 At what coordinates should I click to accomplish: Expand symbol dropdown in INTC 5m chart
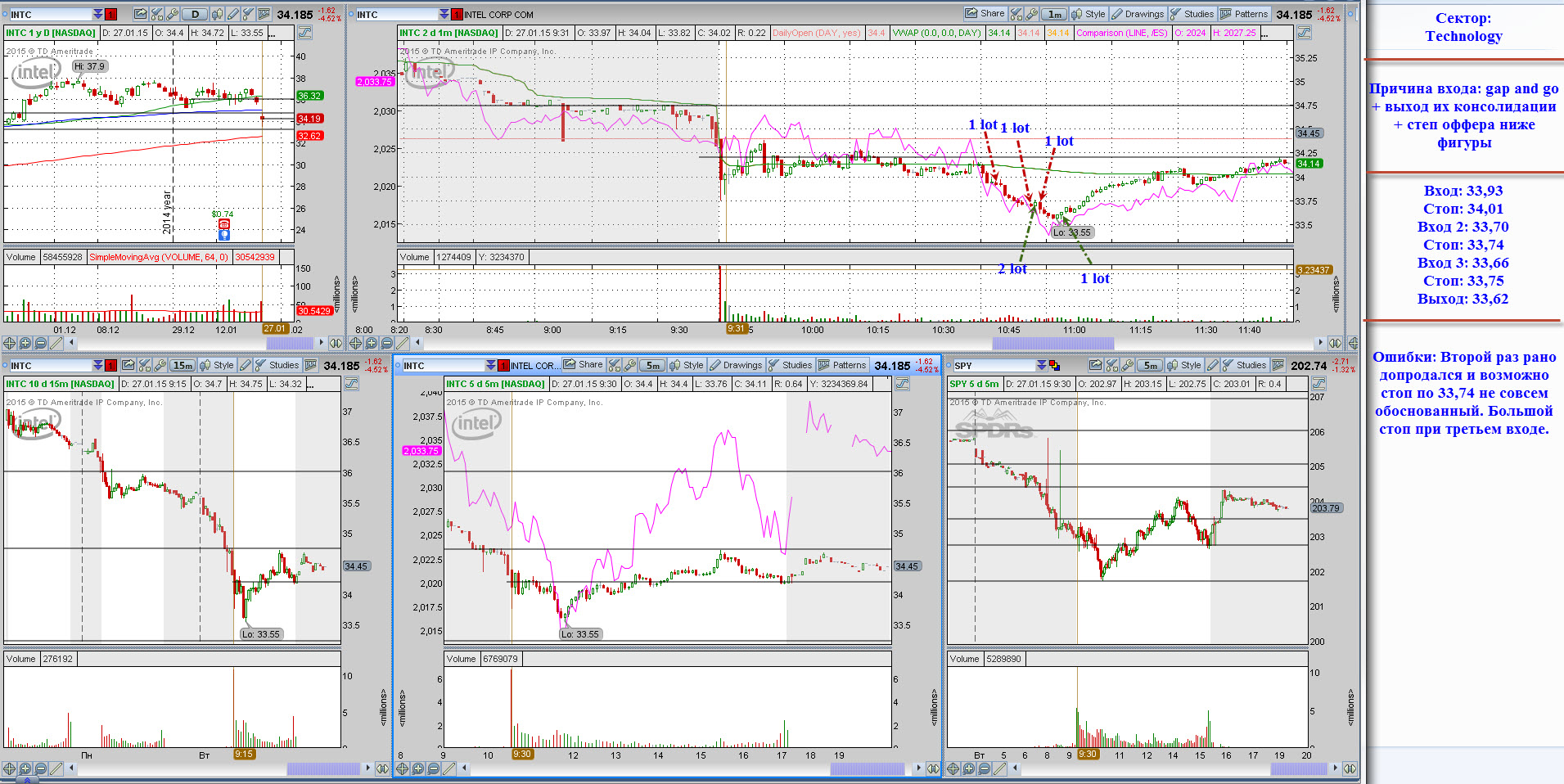491,365
